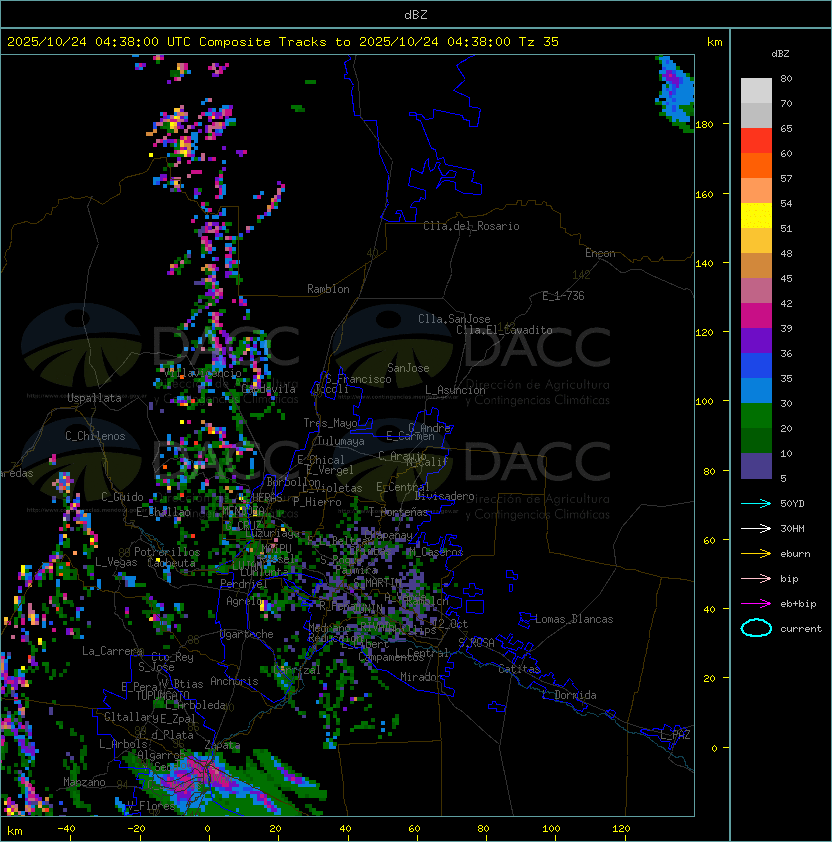Select the bright green 20-30 dBZ swatch
Screen dimensions: 832x842
[x=756, y=416]
